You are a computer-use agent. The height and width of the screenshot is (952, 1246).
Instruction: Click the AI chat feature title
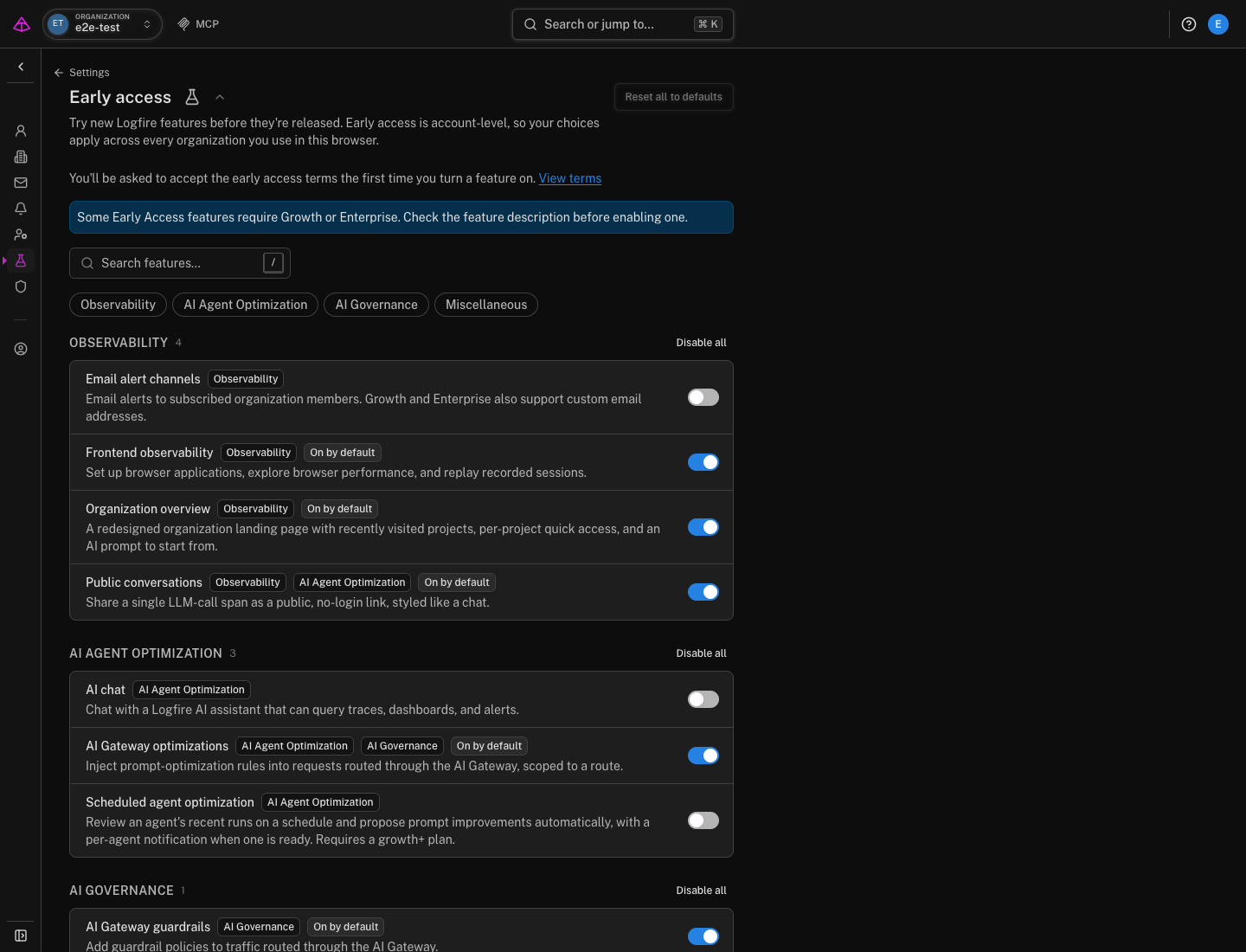tap(106, 690)
